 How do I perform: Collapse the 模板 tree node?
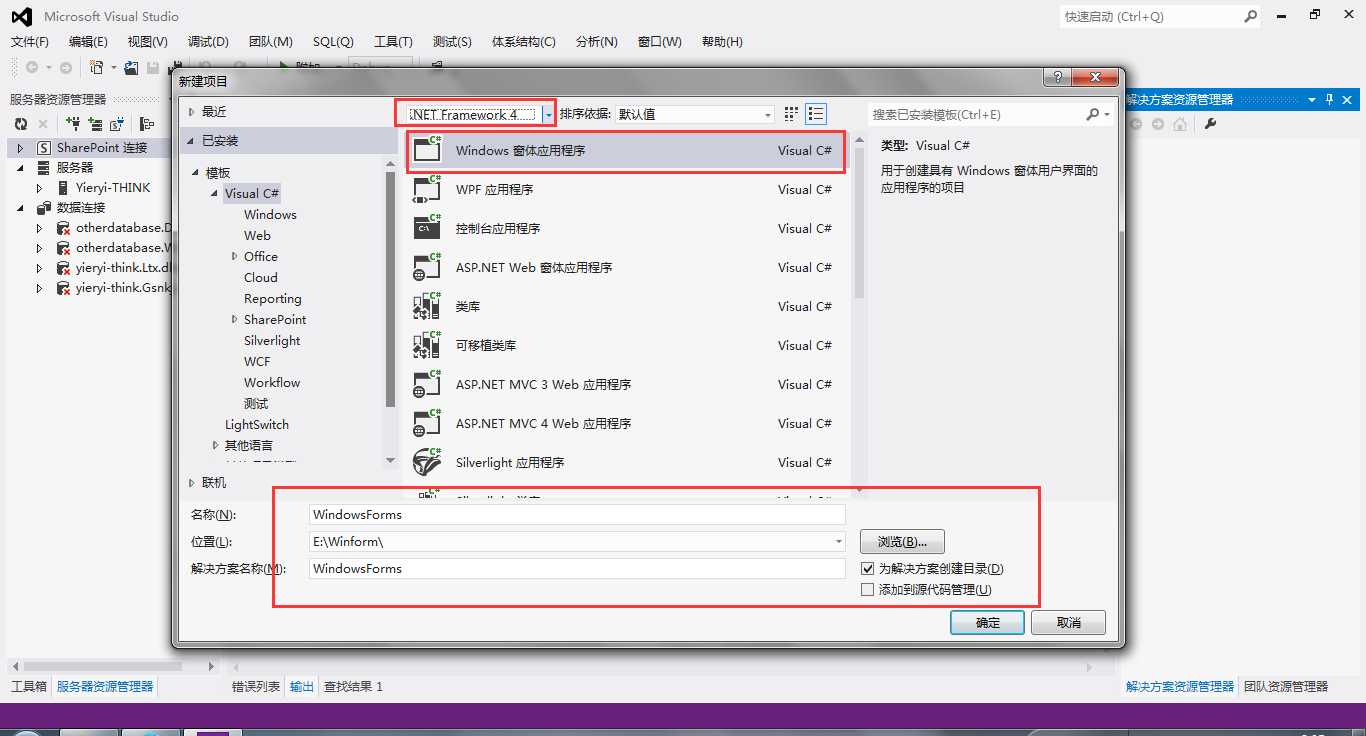point(197,173)
